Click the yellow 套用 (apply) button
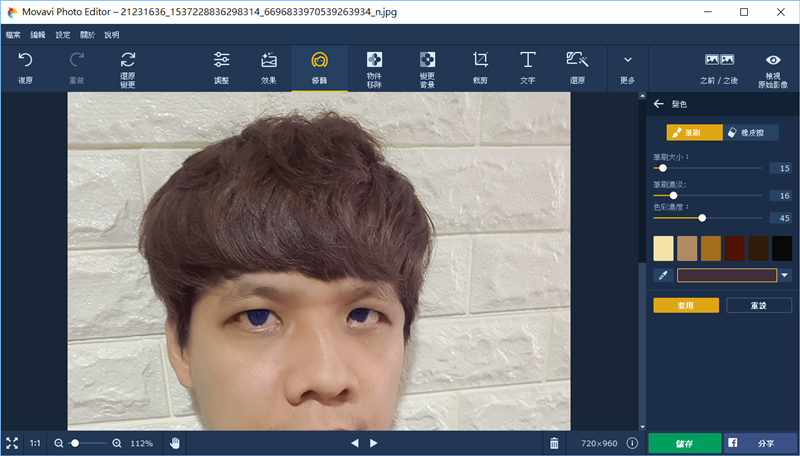This screenshot has height=456, width=800. pyautogui.click(x=685, y=305)
